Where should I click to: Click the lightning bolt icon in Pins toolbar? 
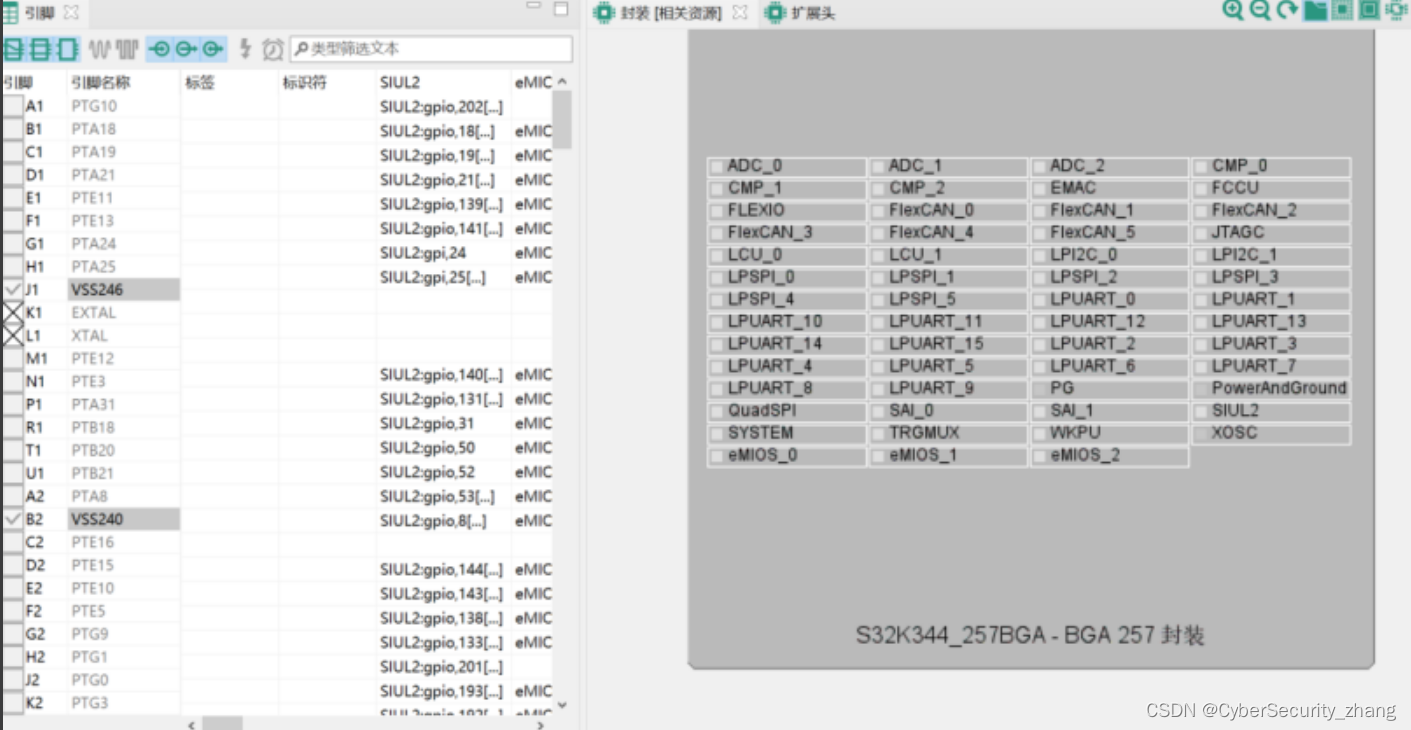[x=245, y=48]
